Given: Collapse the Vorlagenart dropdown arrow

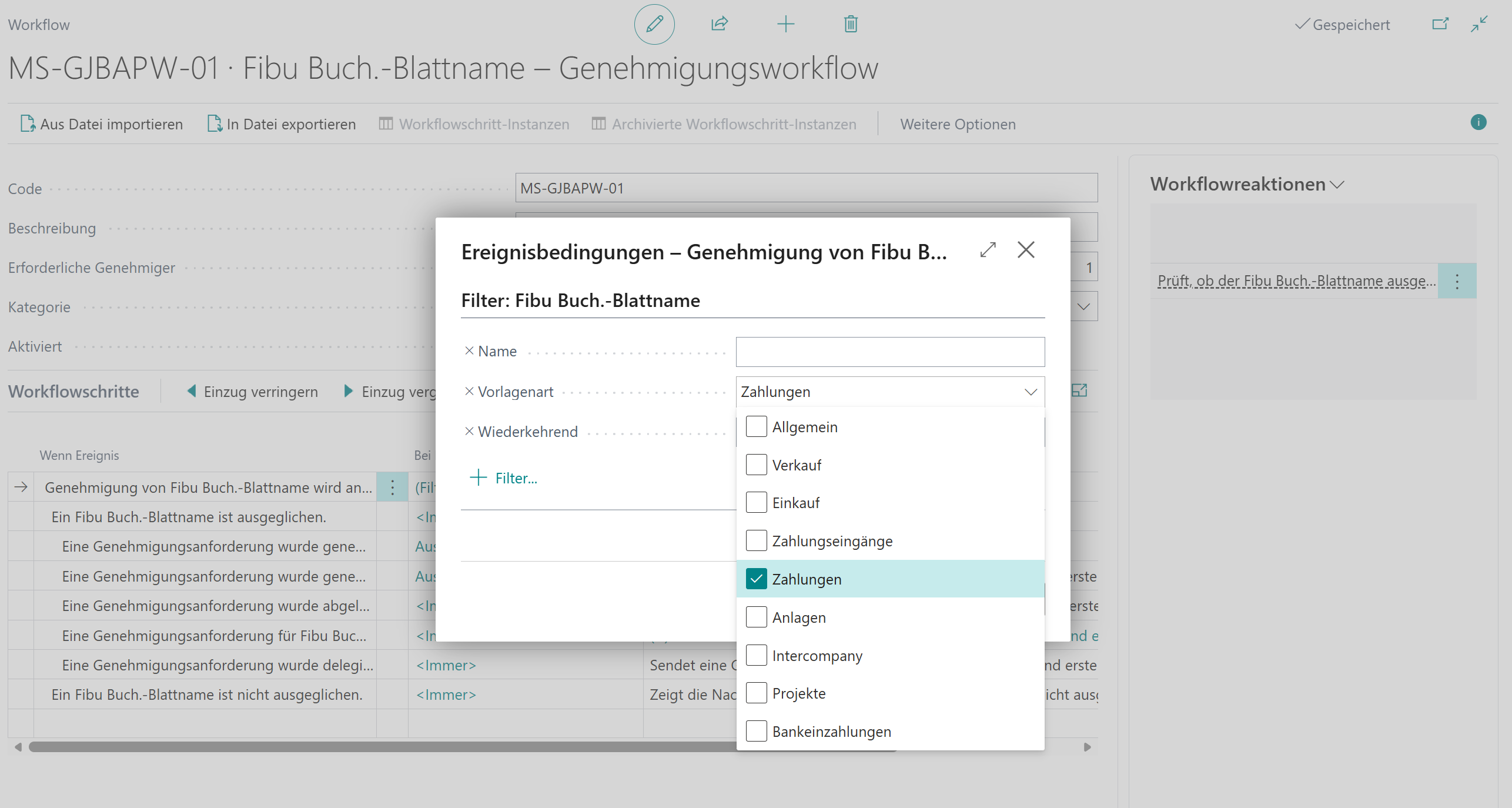Looking at the screenshot, I should [x=1031, y=392].
